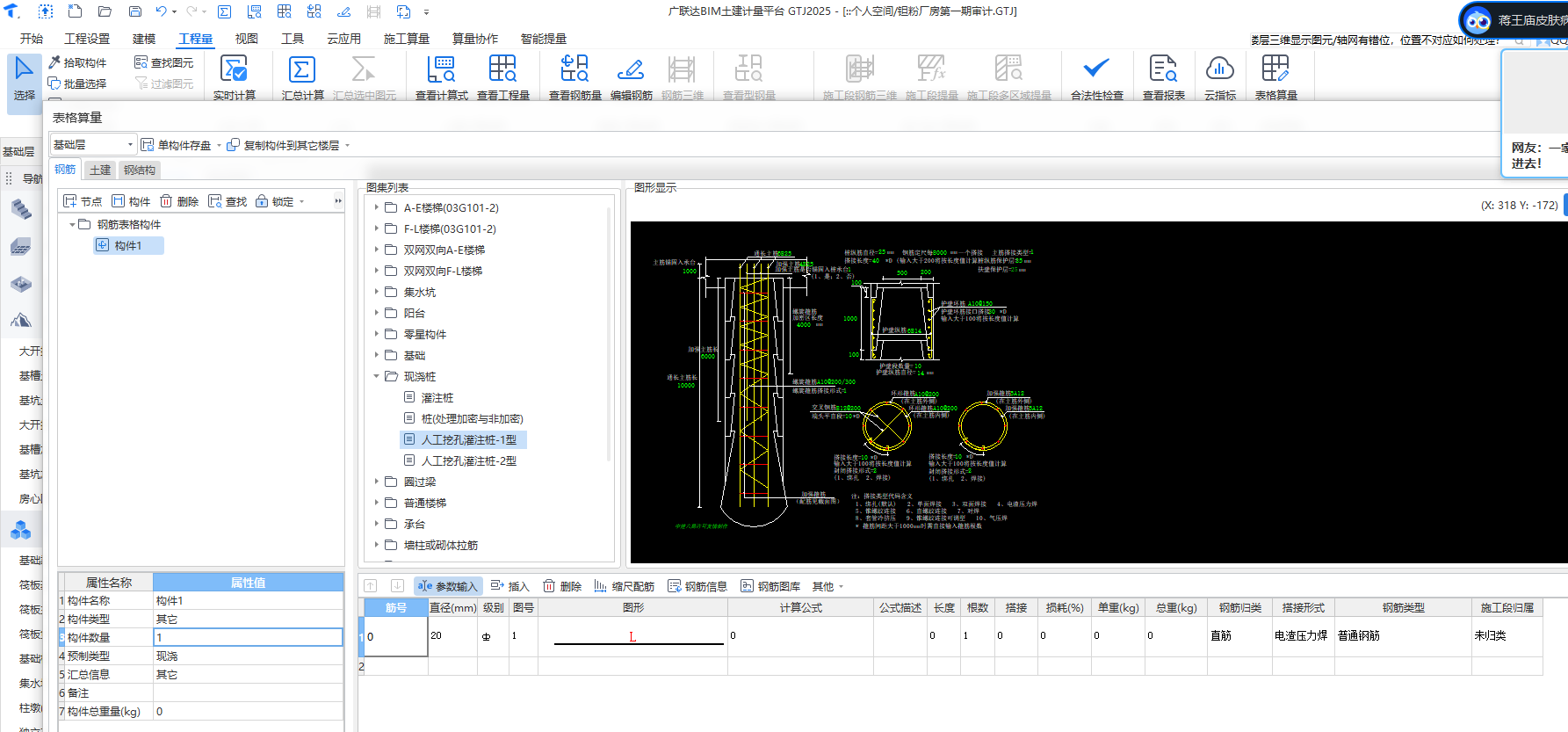Click the new file icon in title bar
The height and width of the screenshot is (732, 1568).
(x=76, y=11)
